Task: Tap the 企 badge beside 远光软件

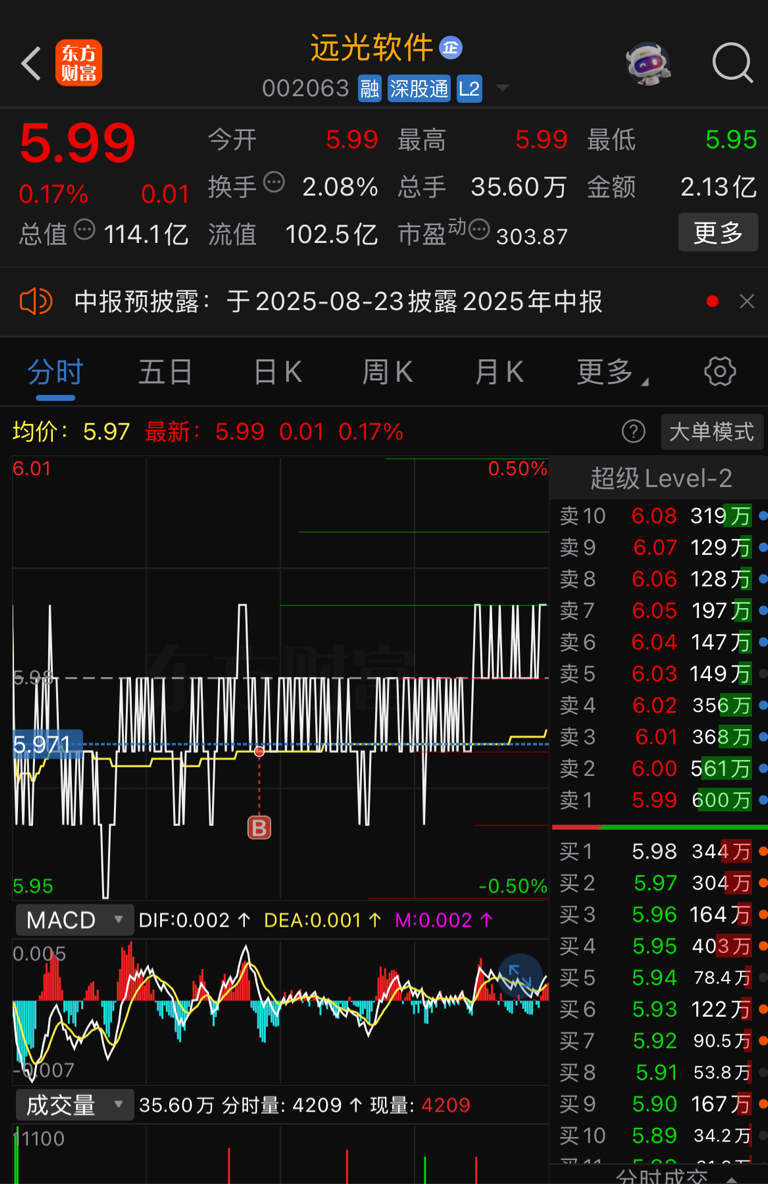Action: pos(451,48)
